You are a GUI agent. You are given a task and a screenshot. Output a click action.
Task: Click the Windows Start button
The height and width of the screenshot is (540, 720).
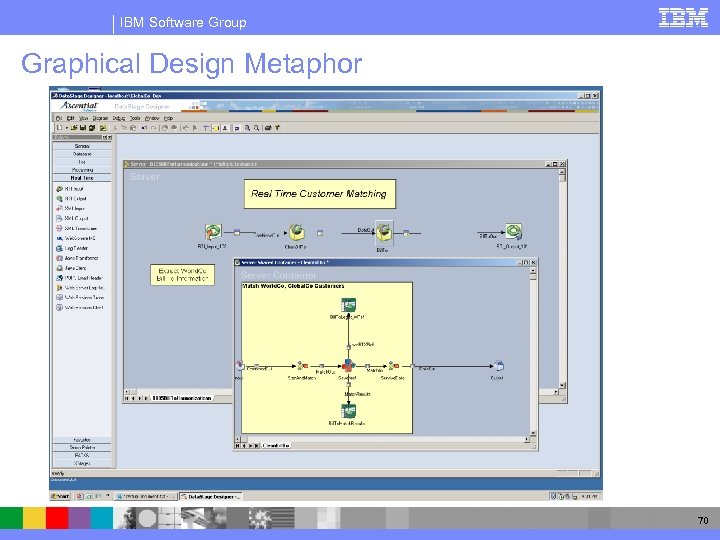(x=60, y=496)
